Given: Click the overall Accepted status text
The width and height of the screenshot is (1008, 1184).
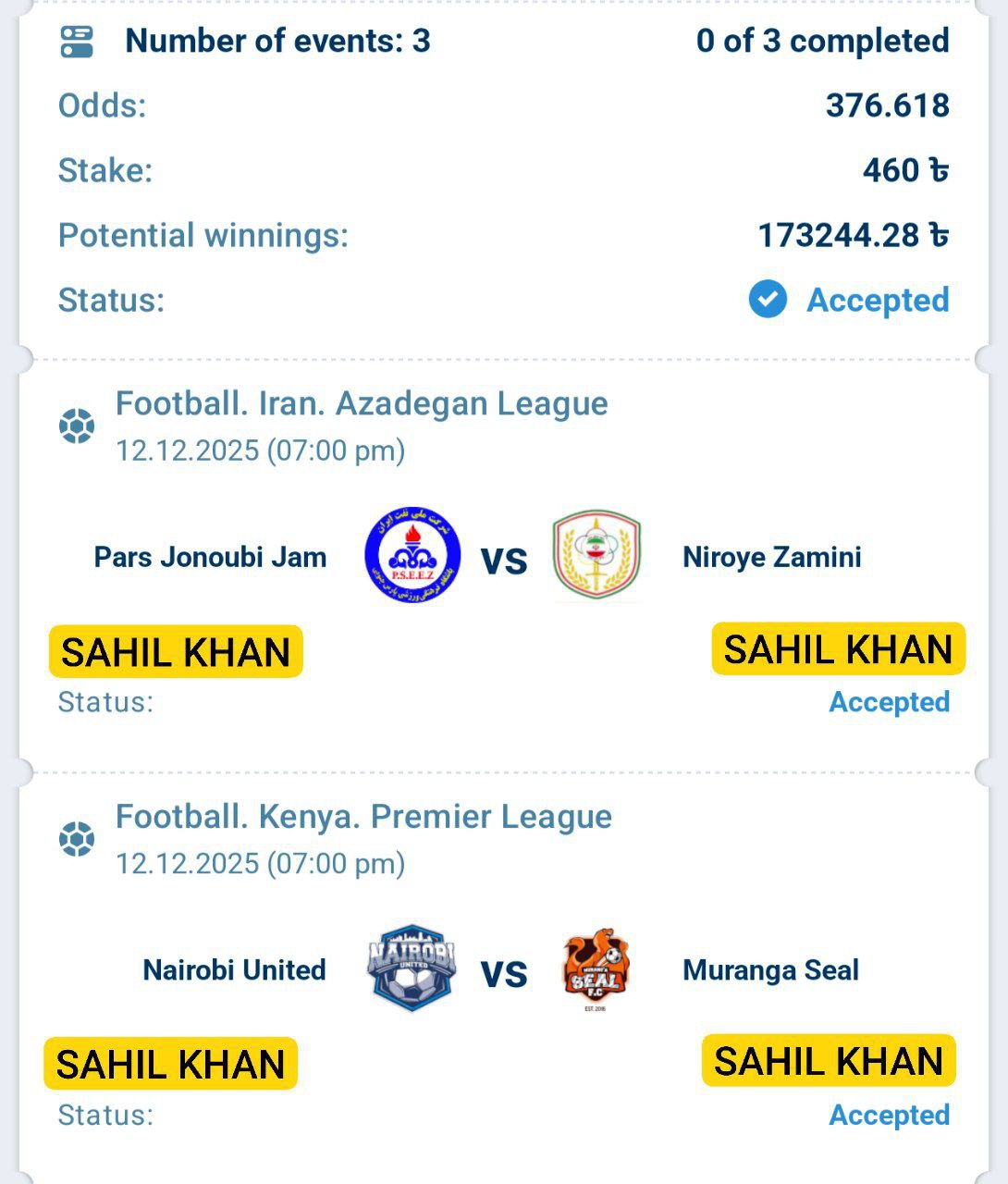Looking at the screenshot, I should [878, 300].
